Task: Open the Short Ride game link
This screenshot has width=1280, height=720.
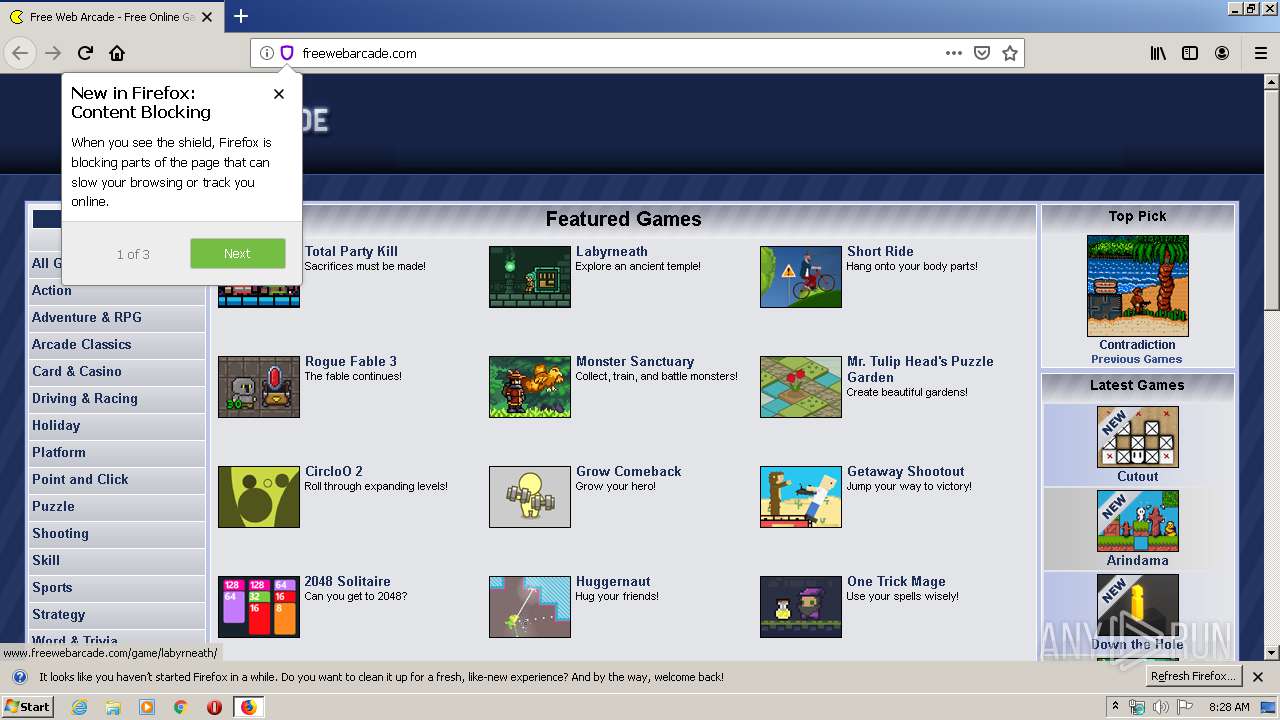Action: tap(880, 251)
